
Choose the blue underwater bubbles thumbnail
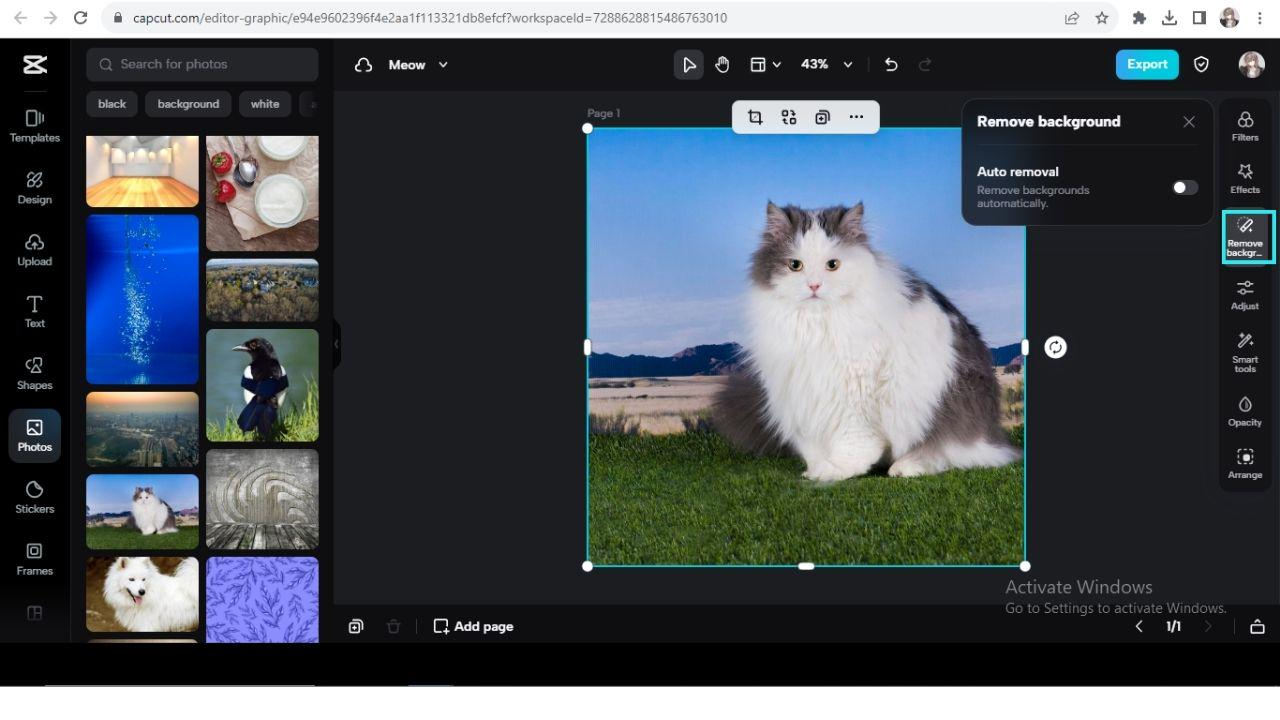pos(142,299)
